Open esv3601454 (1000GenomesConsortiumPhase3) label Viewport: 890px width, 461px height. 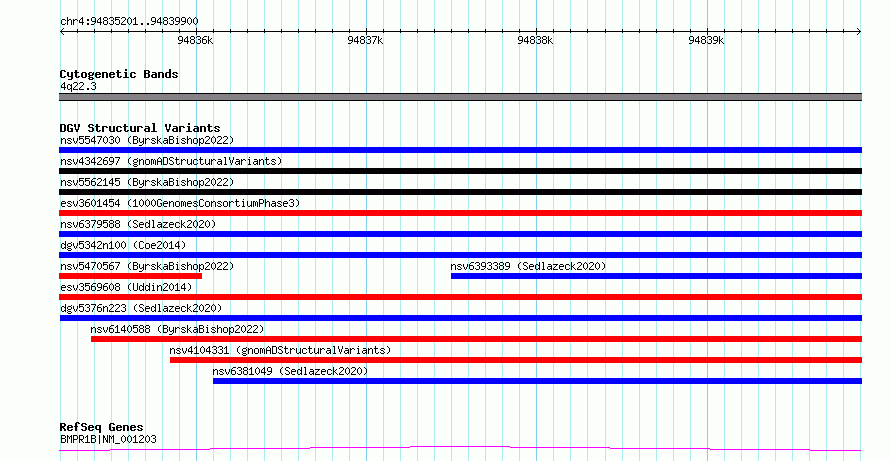pos(180,203)
